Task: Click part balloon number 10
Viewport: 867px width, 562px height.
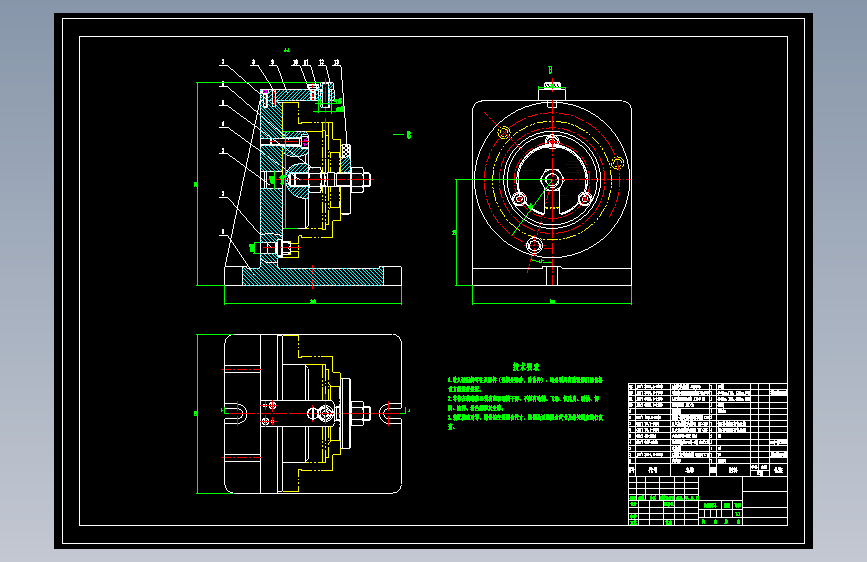Action: coord(296,63)
